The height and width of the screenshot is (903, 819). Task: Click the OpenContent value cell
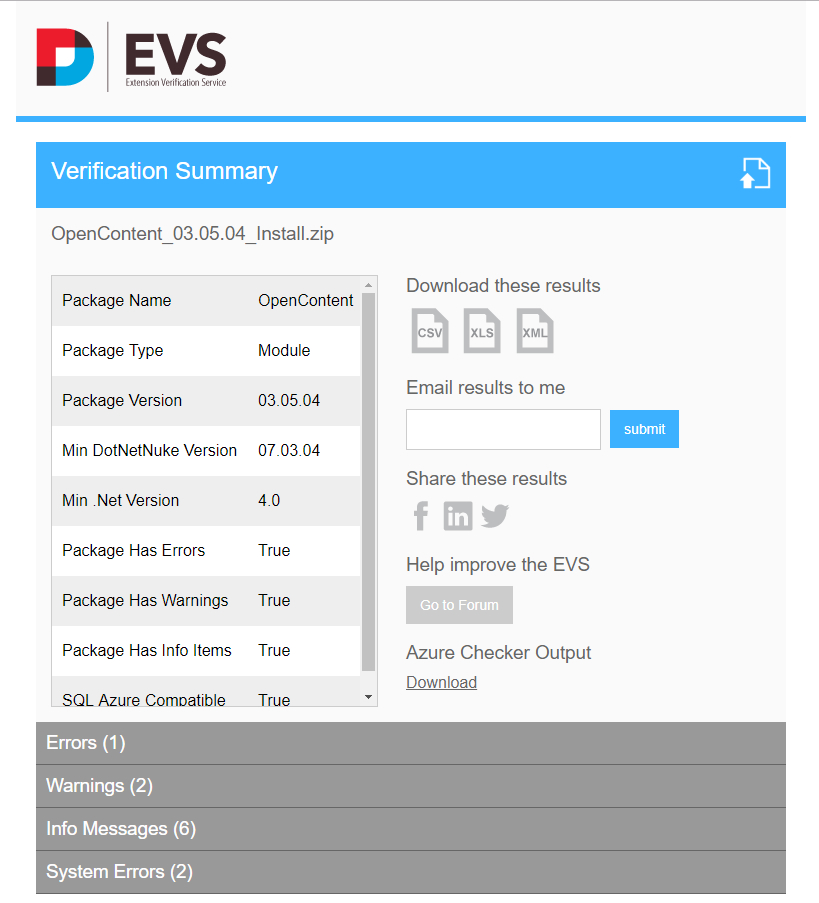(305, 300)
